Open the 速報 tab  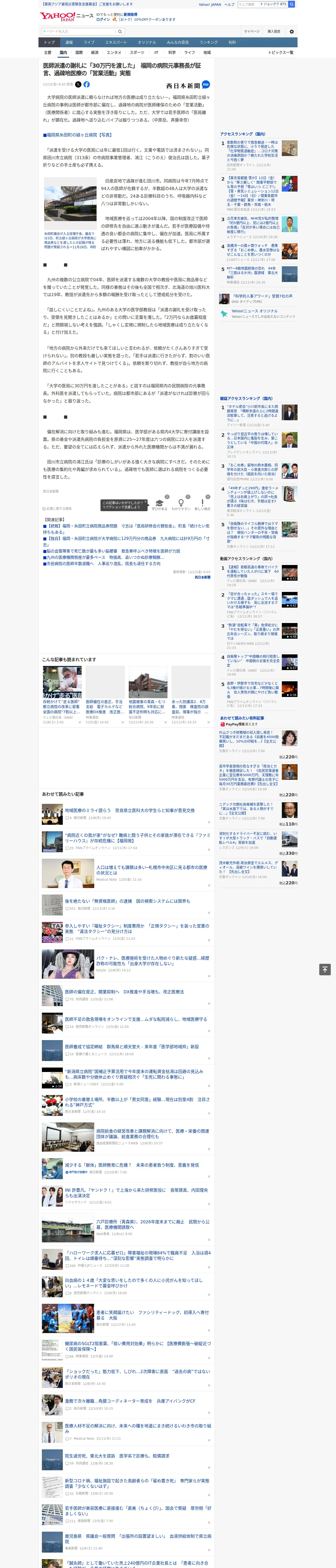pos(69,43)
